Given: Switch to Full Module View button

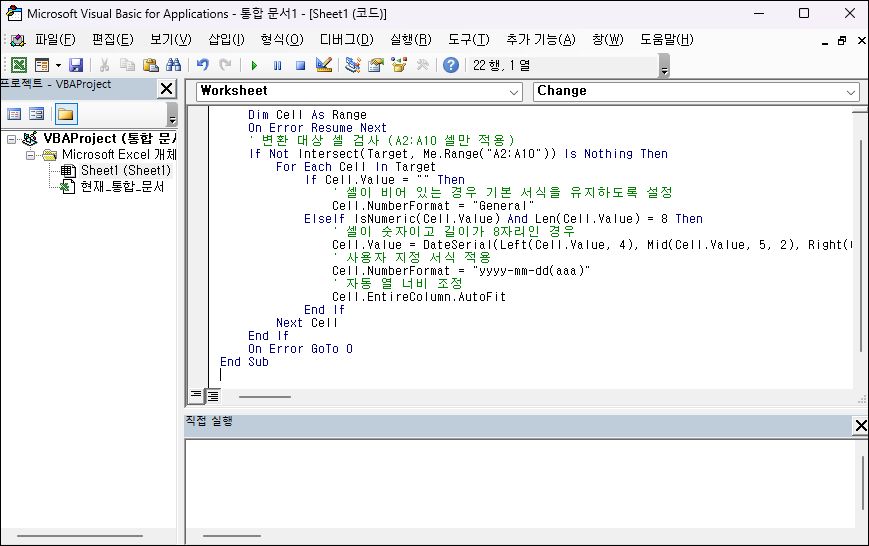Looking at the screenshot, I should (x=213, y=395).
